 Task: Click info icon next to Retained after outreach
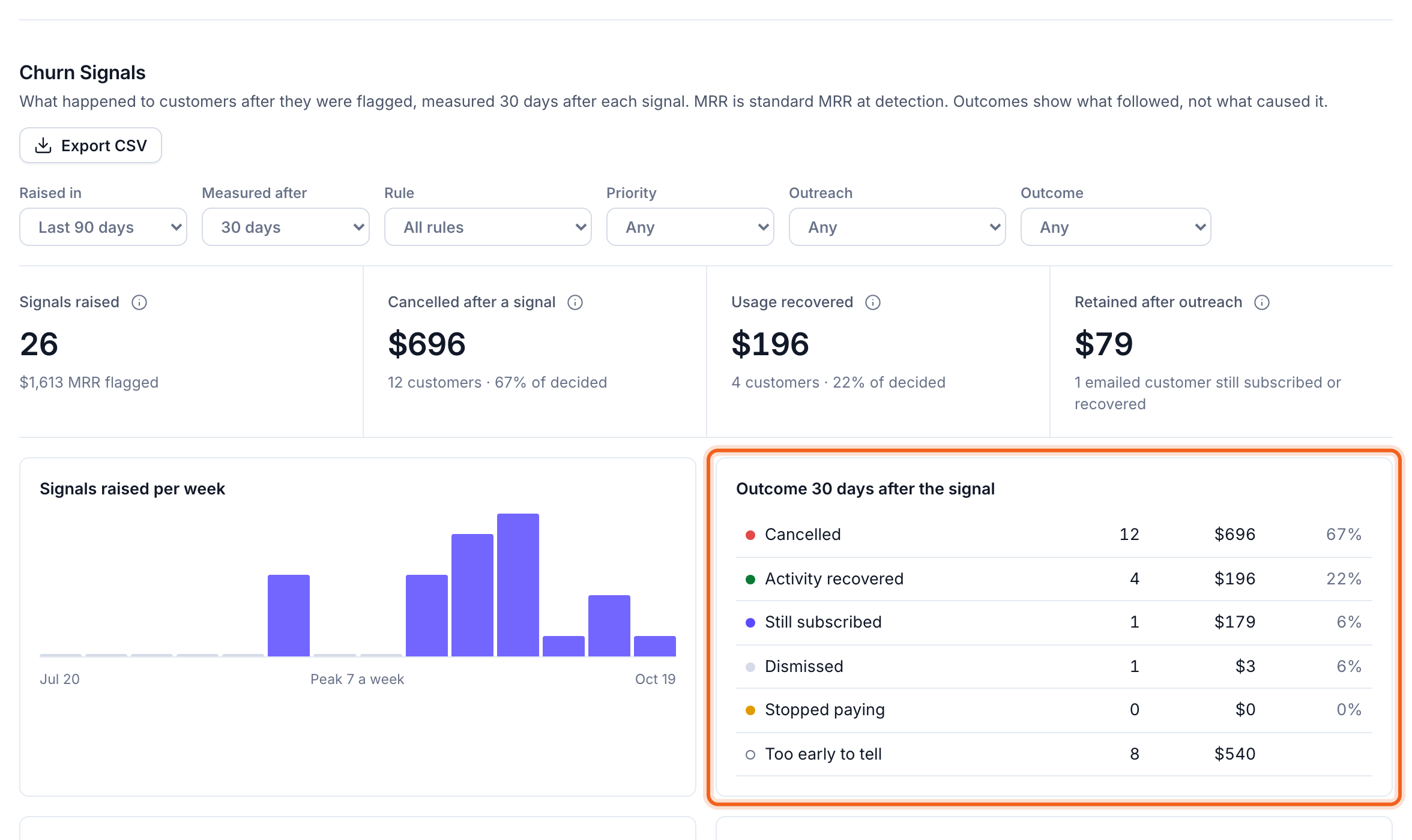click(x=1262, y=302)
